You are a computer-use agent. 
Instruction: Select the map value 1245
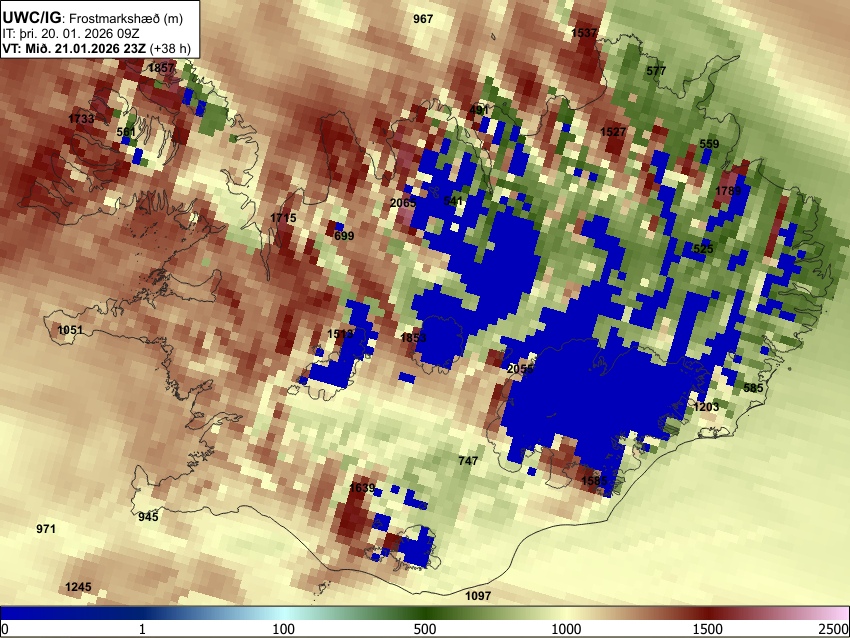tap(78, 587)
